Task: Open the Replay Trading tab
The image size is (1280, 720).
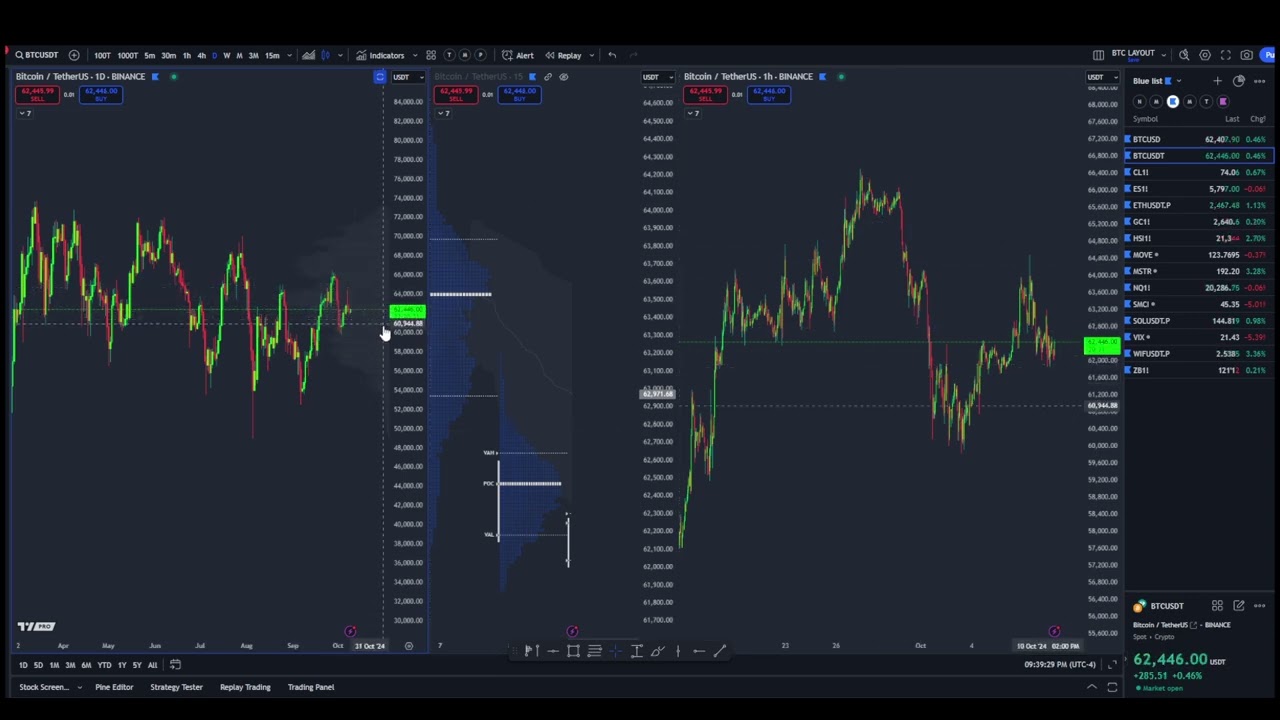Action: (x=245, y=687)
